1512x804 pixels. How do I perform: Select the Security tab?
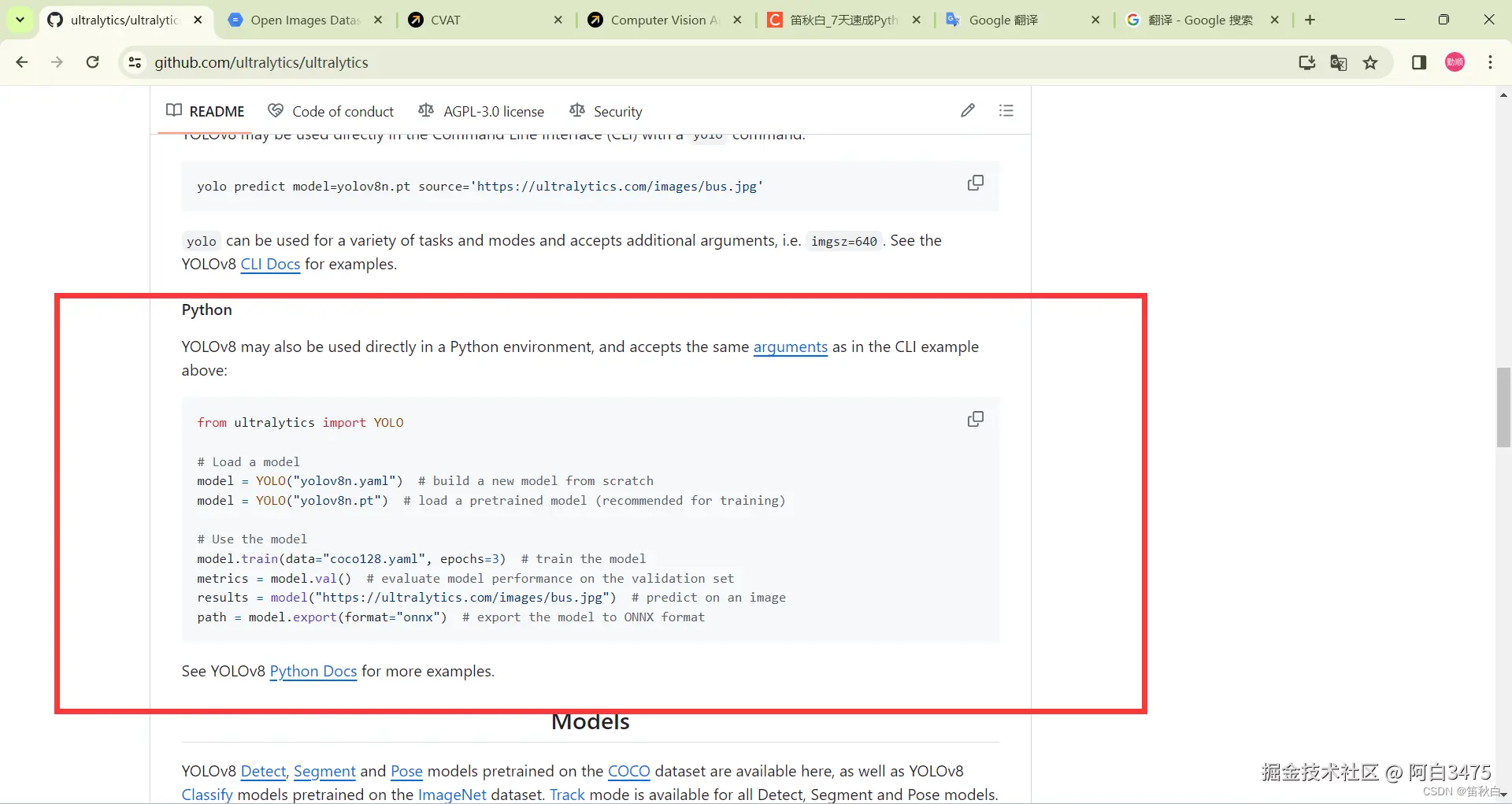tap(606, 111)
